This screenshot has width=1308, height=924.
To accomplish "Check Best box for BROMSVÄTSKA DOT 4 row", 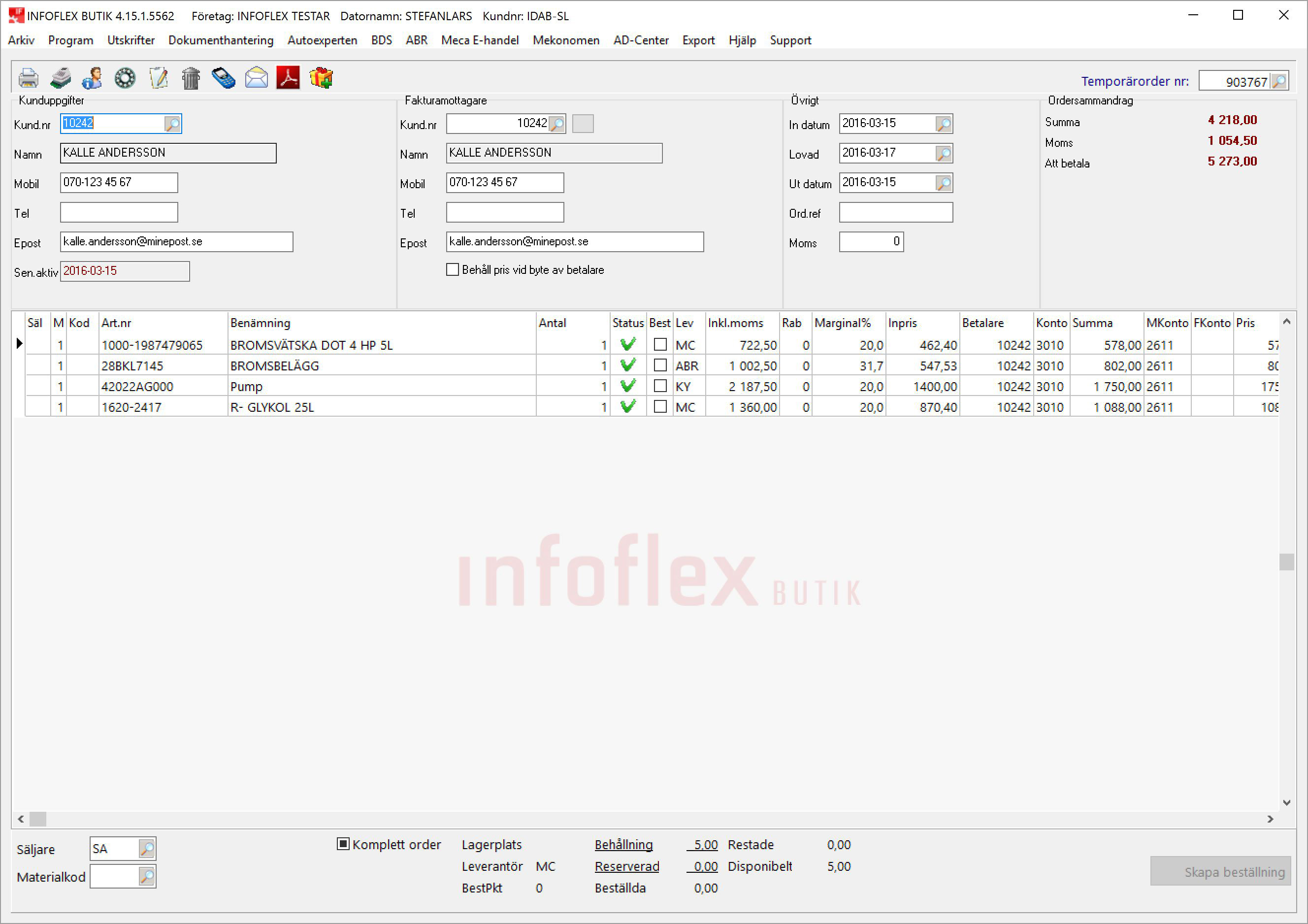I will click(x=660, y=344).
